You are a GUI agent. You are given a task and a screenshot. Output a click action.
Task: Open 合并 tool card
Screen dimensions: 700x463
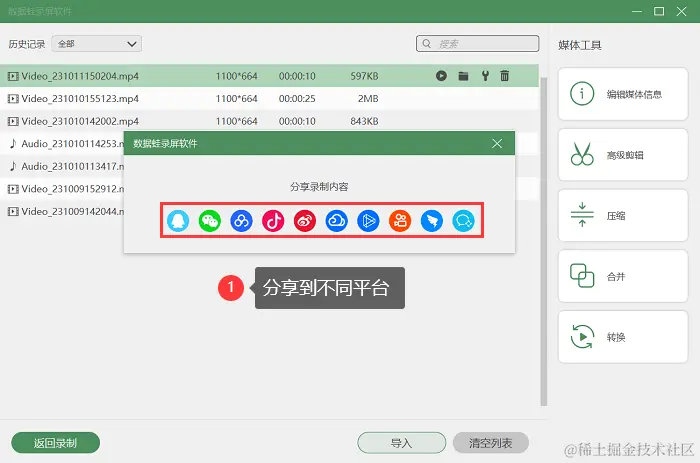(623, 276)
